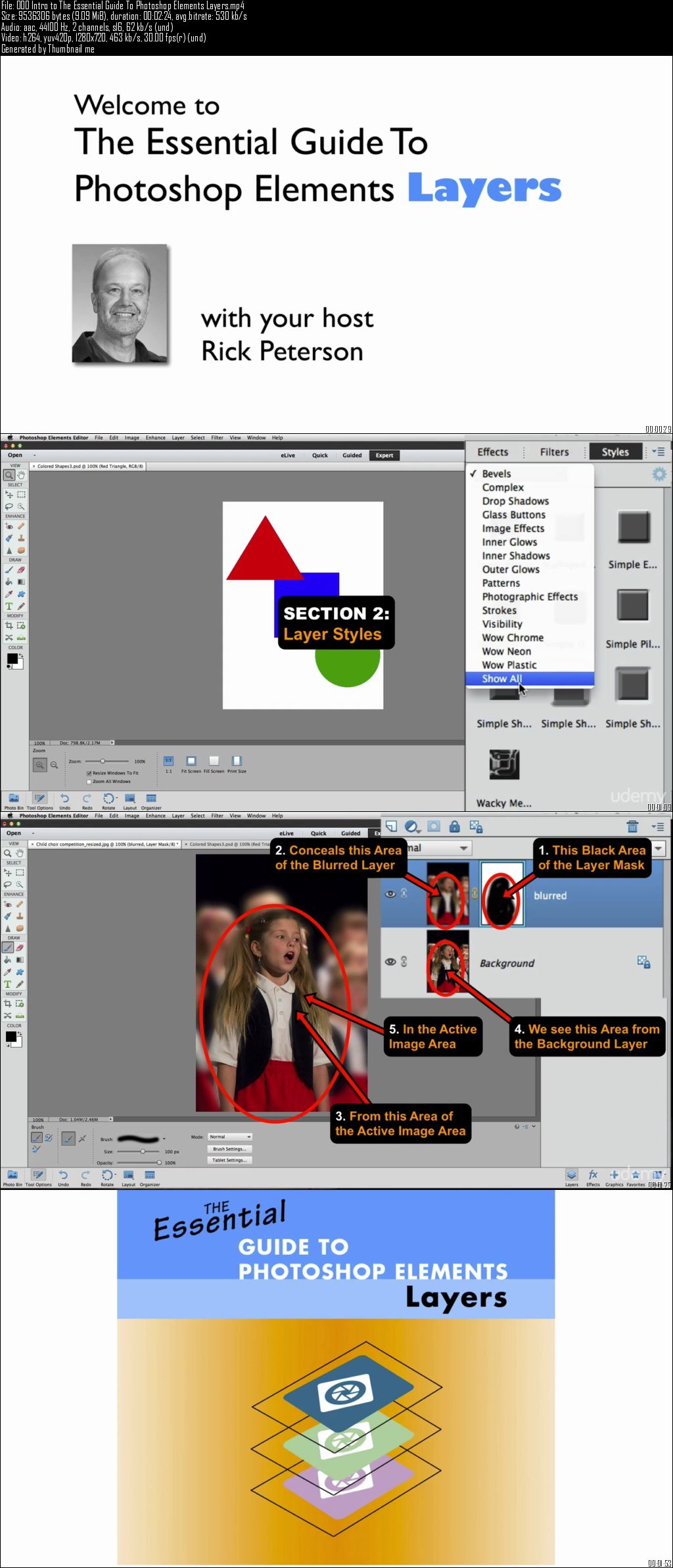Select the Gradient tool in Colored Shapes frame
Screen dimensions: 673x1568
coord(21,581)
